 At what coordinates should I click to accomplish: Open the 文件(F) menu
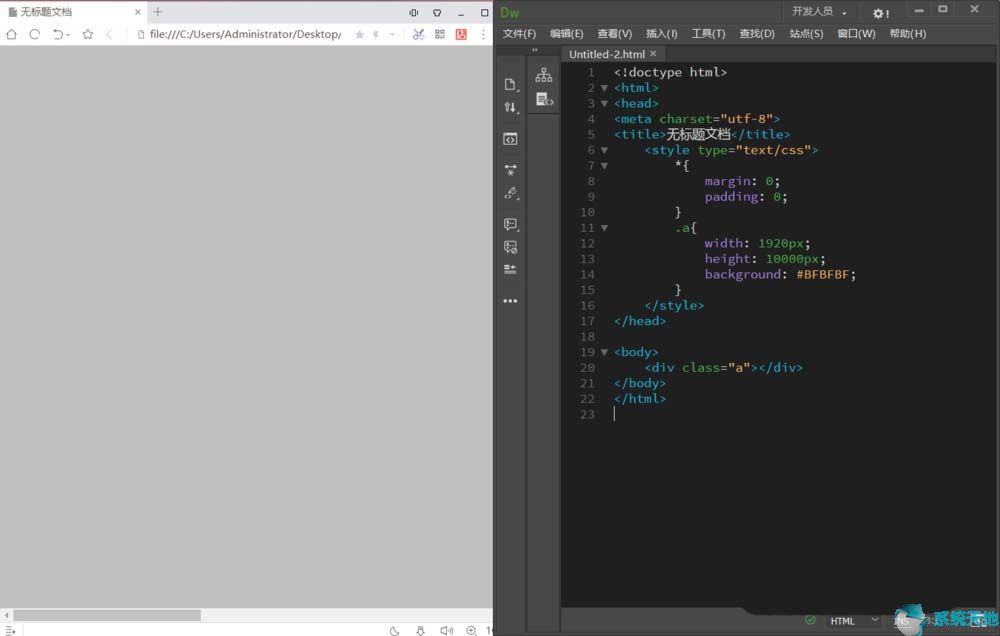click(519, 34)
